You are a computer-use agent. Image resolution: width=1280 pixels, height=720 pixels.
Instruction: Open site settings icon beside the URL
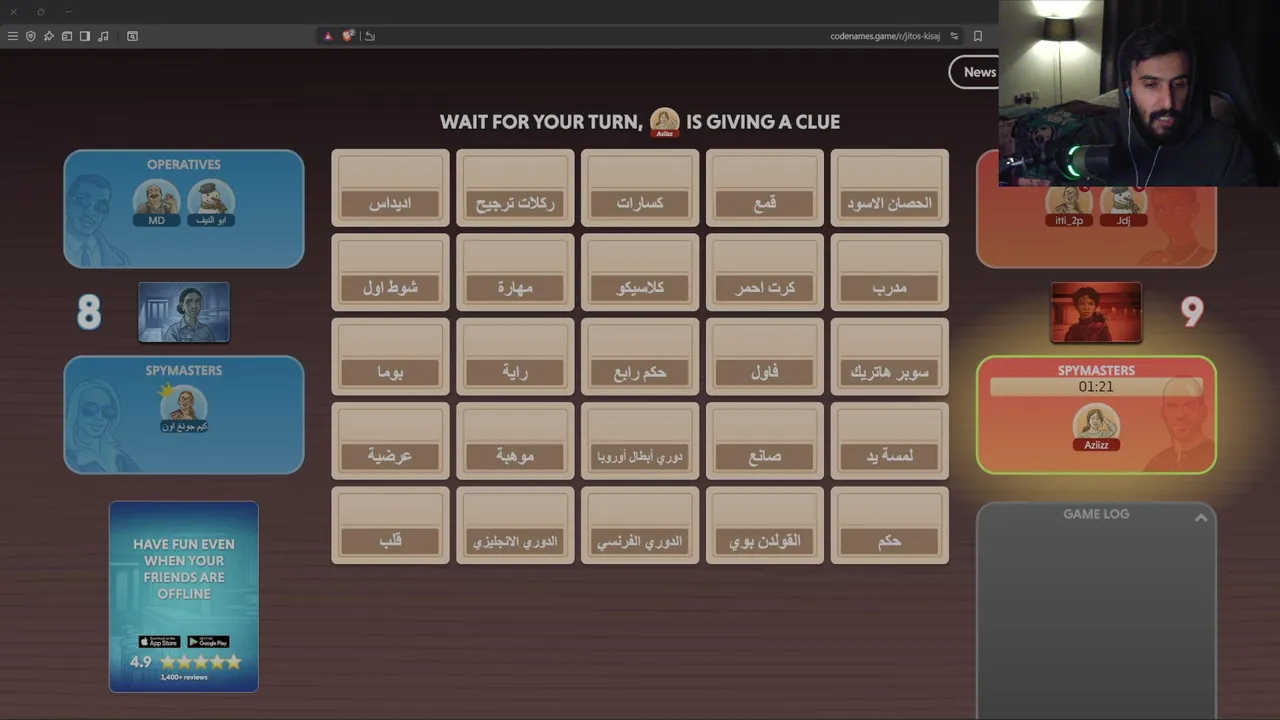[954, 36]
